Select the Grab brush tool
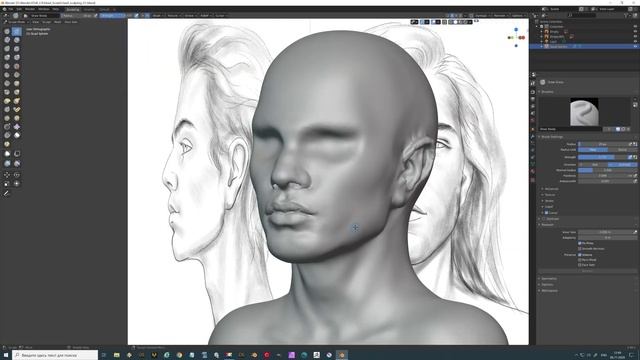640x360 pixels. click(16, 92)
